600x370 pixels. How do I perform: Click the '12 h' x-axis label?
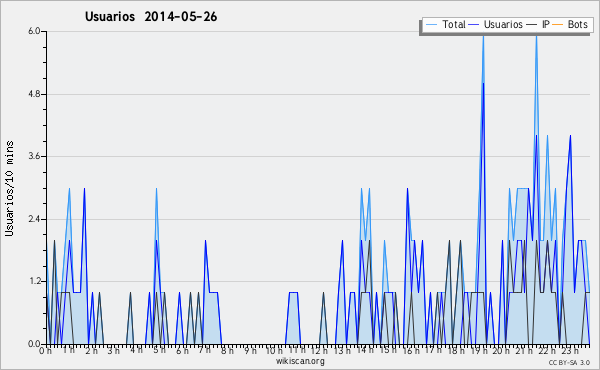click(319, 351)
